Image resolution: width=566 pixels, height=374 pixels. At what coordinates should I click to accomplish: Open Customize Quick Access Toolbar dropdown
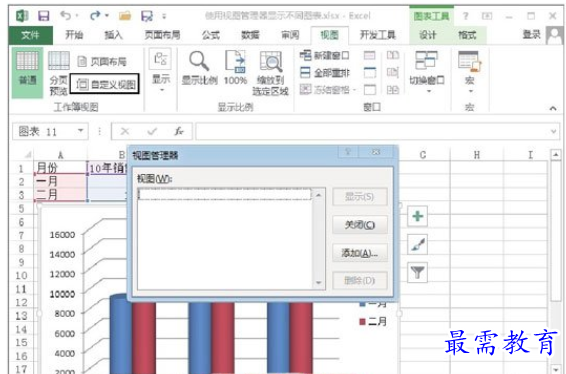click(x=164, y=16)
